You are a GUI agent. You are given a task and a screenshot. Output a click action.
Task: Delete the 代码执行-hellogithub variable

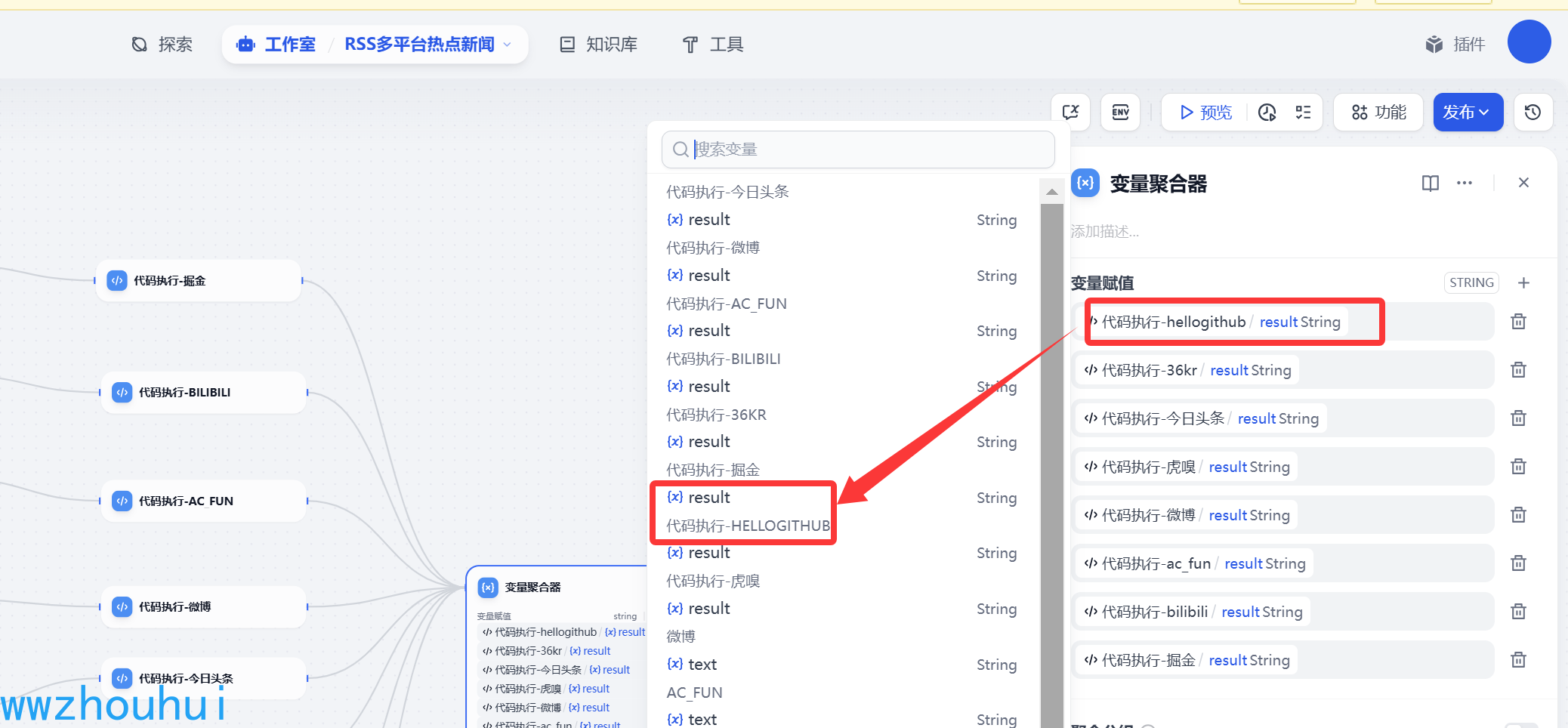tap(1518, 322)
